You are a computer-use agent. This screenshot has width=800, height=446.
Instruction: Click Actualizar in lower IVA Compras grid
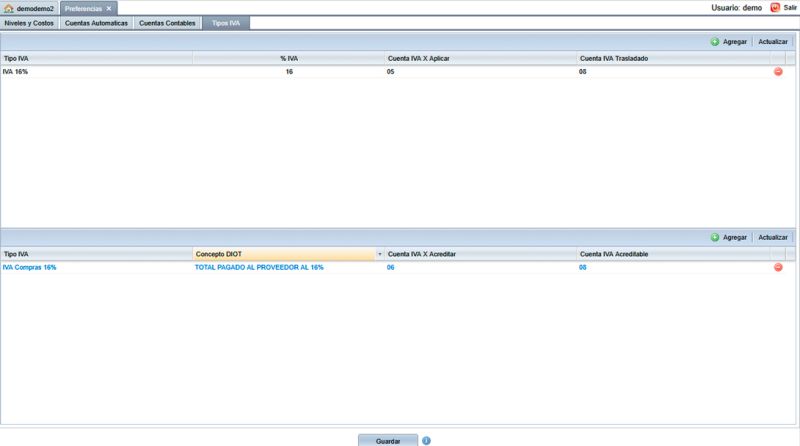click(x=772, y=237)
